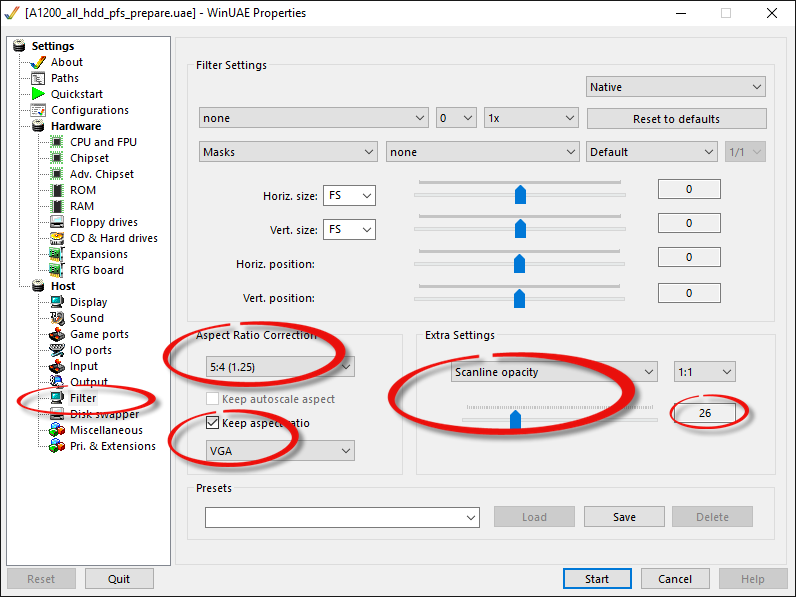The width and height of the screenshot is (796, 597).
Task: Click the Reset to defaults button
Action: point(676,119)
